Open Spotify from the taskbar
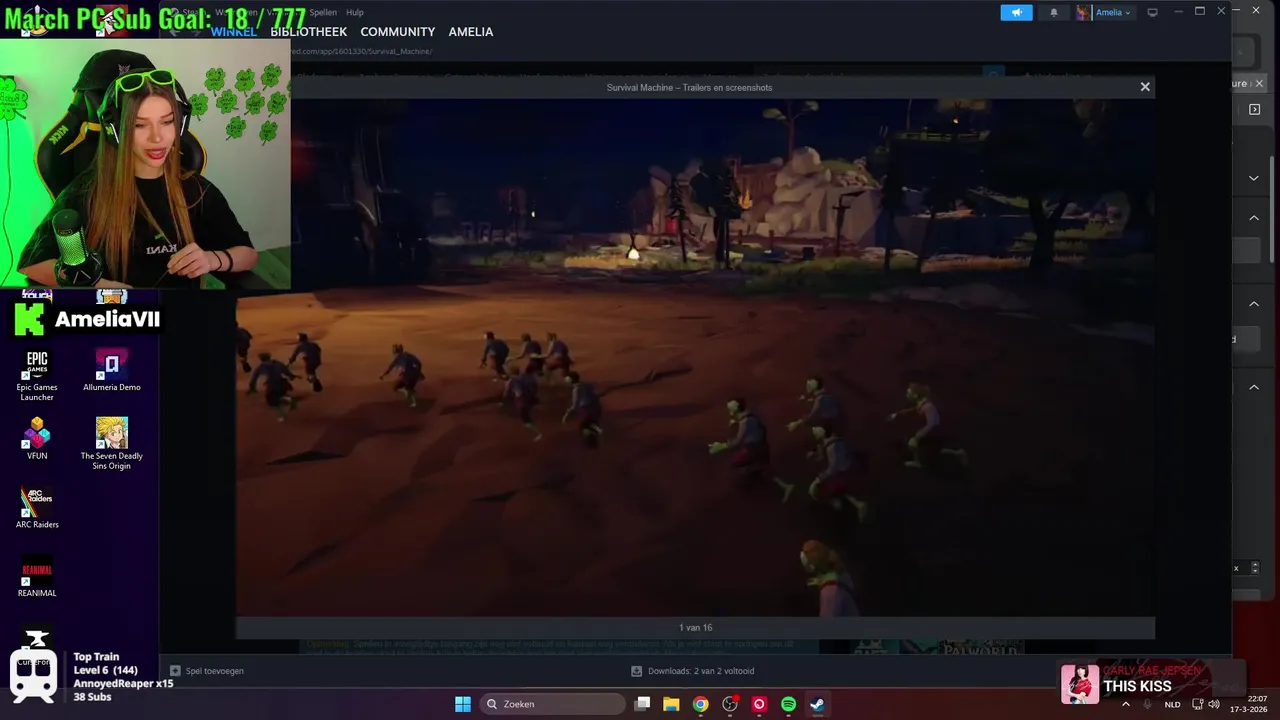The width and height of the screenshot is (1280, 720). (x=788, y=704)
